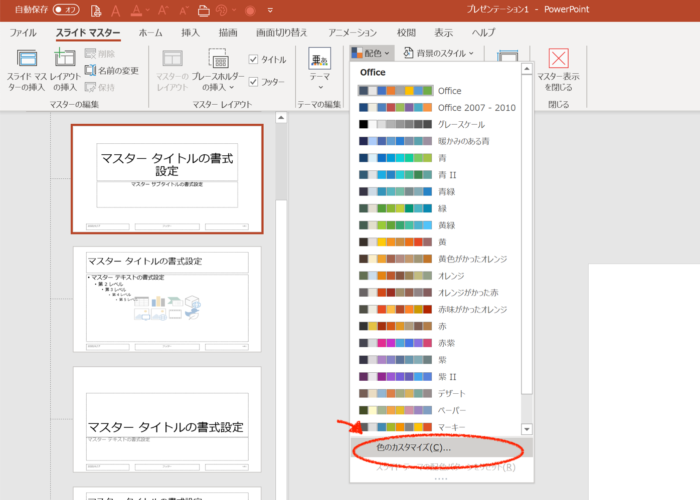Click the decrease font size icon in title bar
The width and height of the screenshot is (700, 500).
pyautogui.click(x=183, y=10)
